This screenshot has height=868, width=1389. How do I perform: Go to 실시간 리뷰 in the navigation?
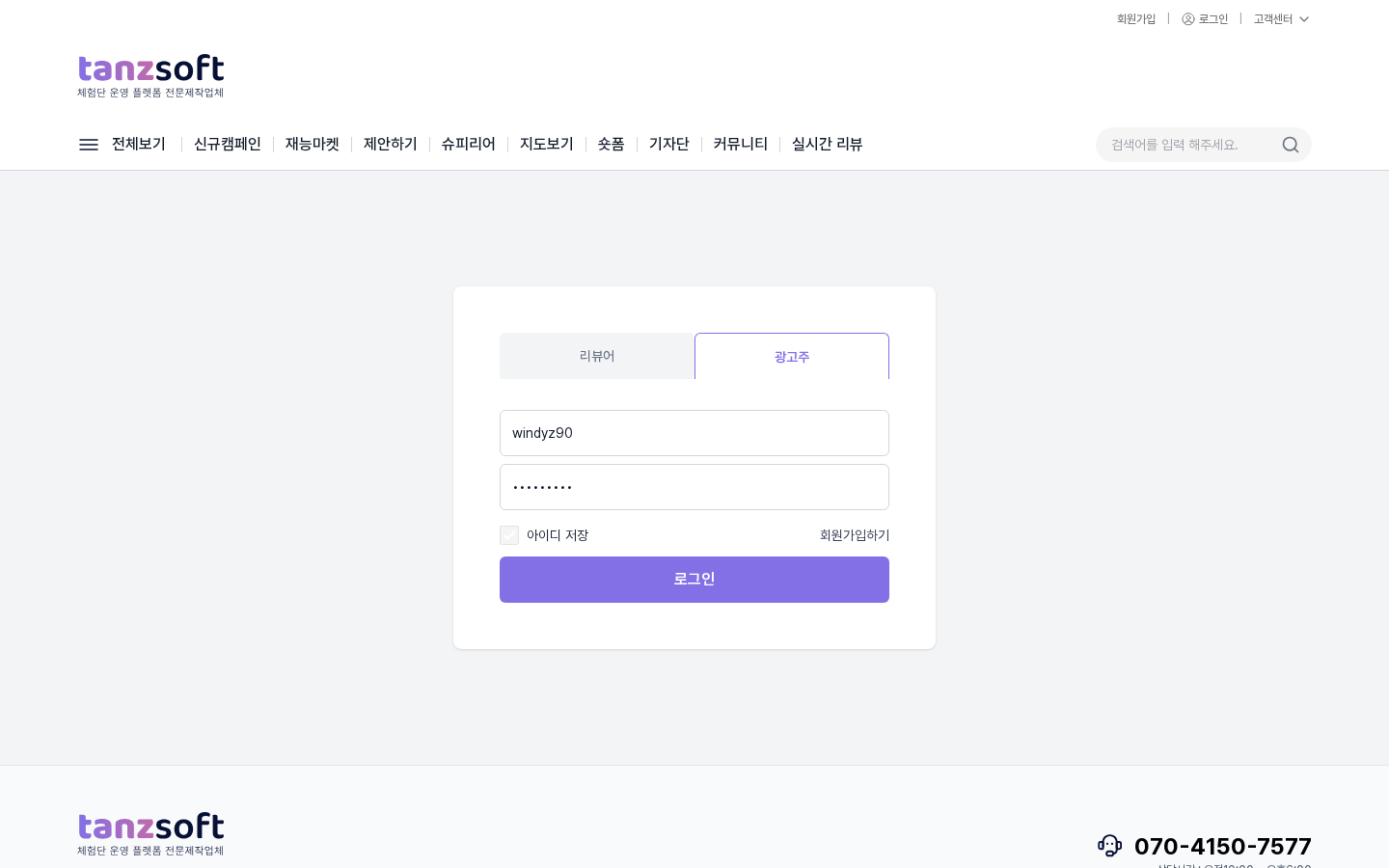pos(828,144)
